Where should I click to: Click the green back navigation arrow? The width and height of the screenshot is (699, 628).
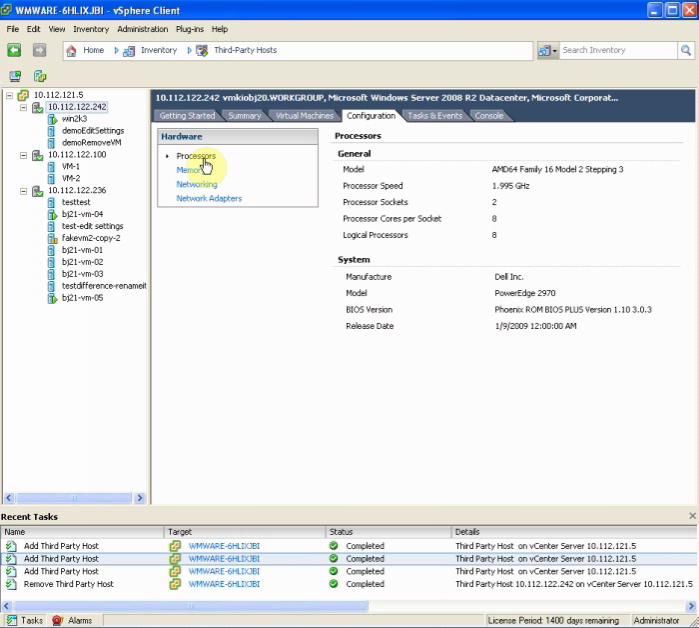pyautogui.click(x=14, y=50)
